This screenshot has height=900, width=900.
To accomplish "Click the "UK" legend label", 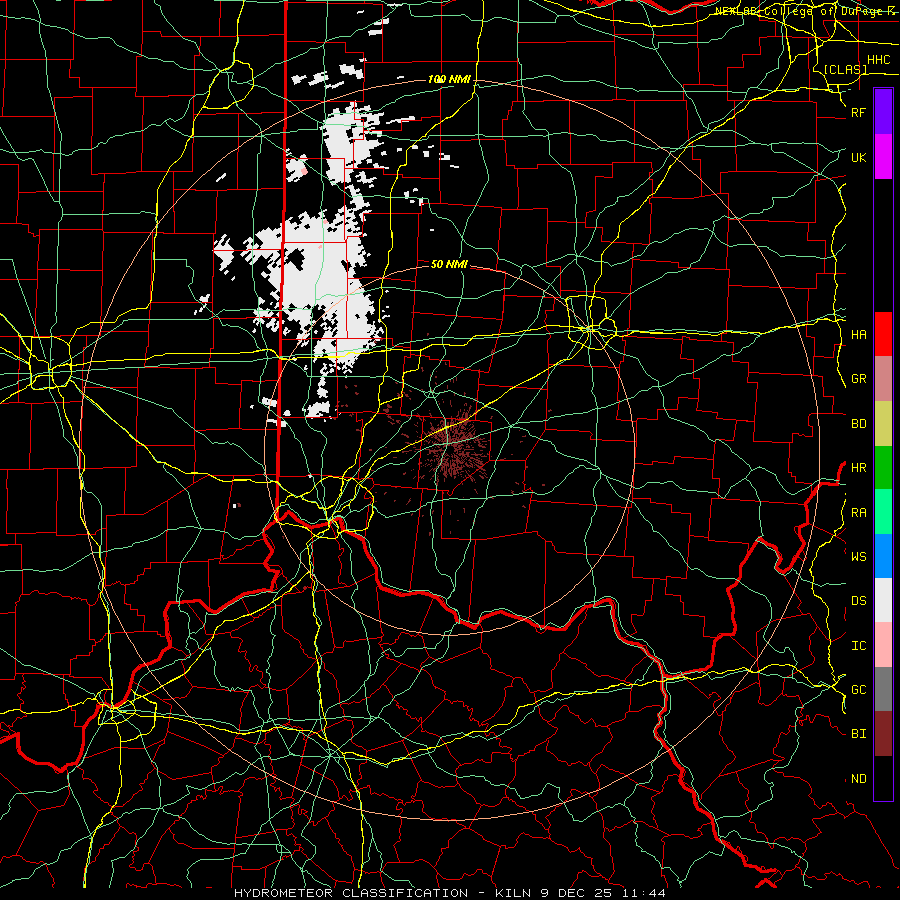I will pos(859,157).
